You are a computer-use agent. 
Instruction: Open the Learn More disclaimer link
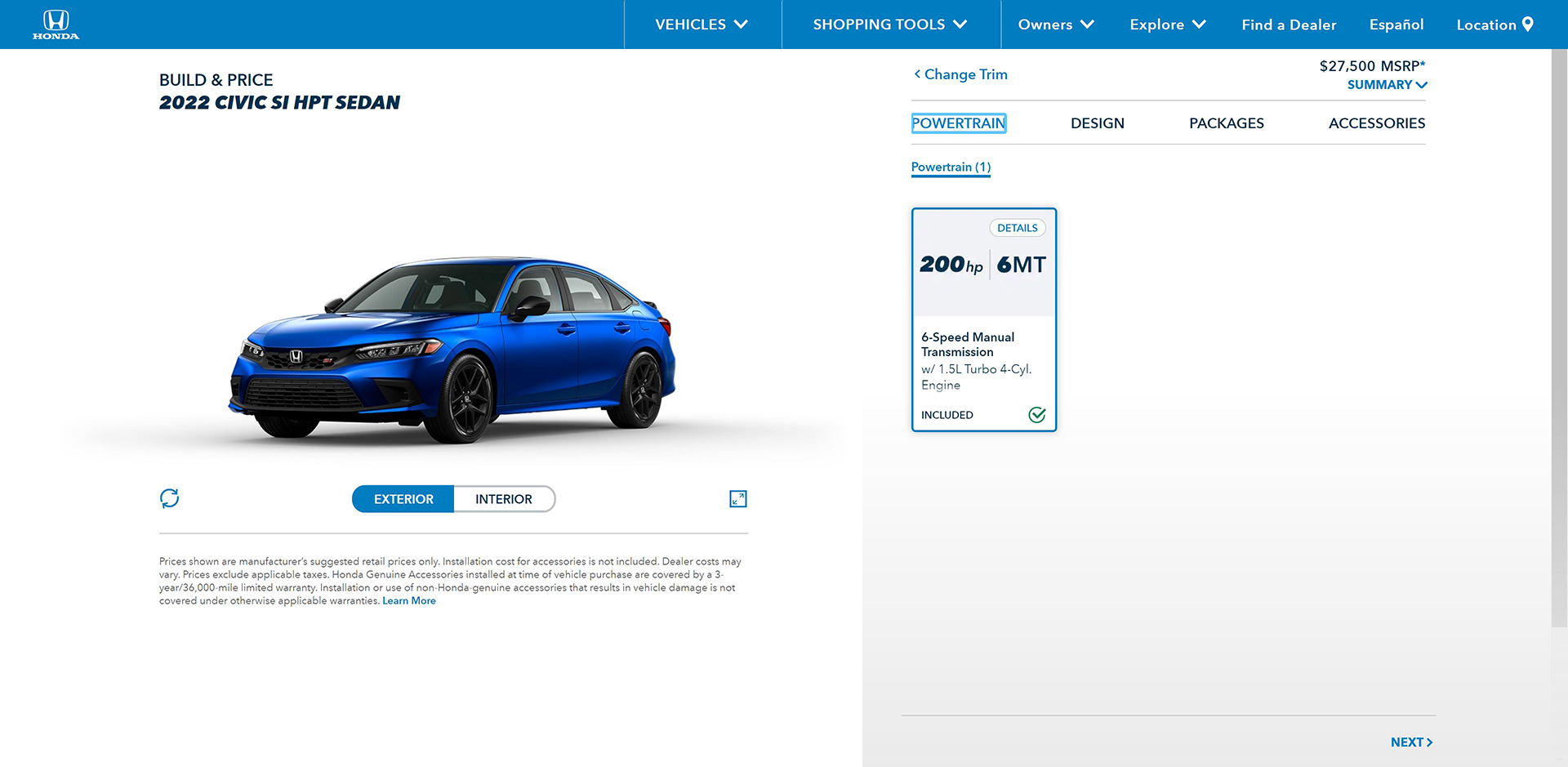409,600
